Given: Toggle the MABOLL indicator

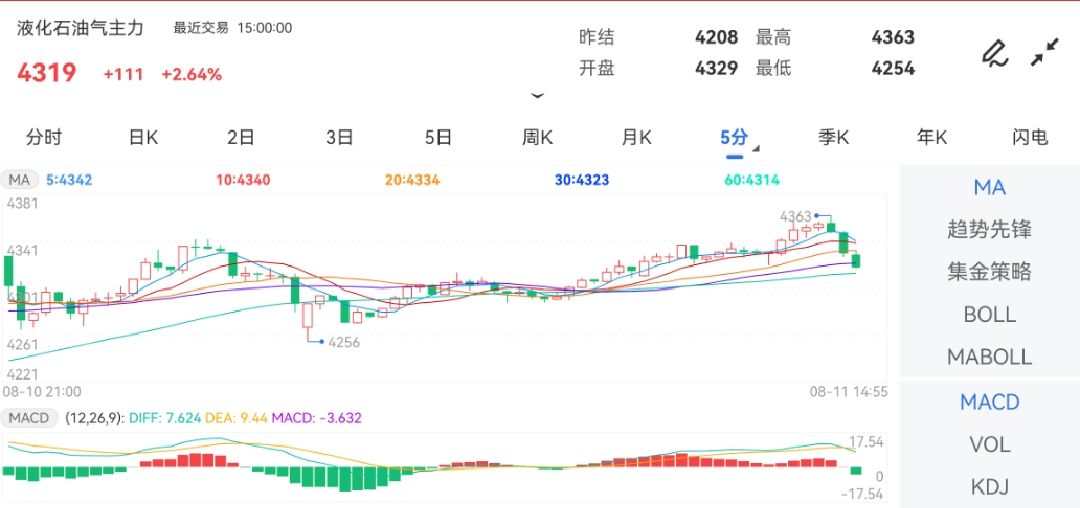Looking at the screenshot, I should coord(989,357).
